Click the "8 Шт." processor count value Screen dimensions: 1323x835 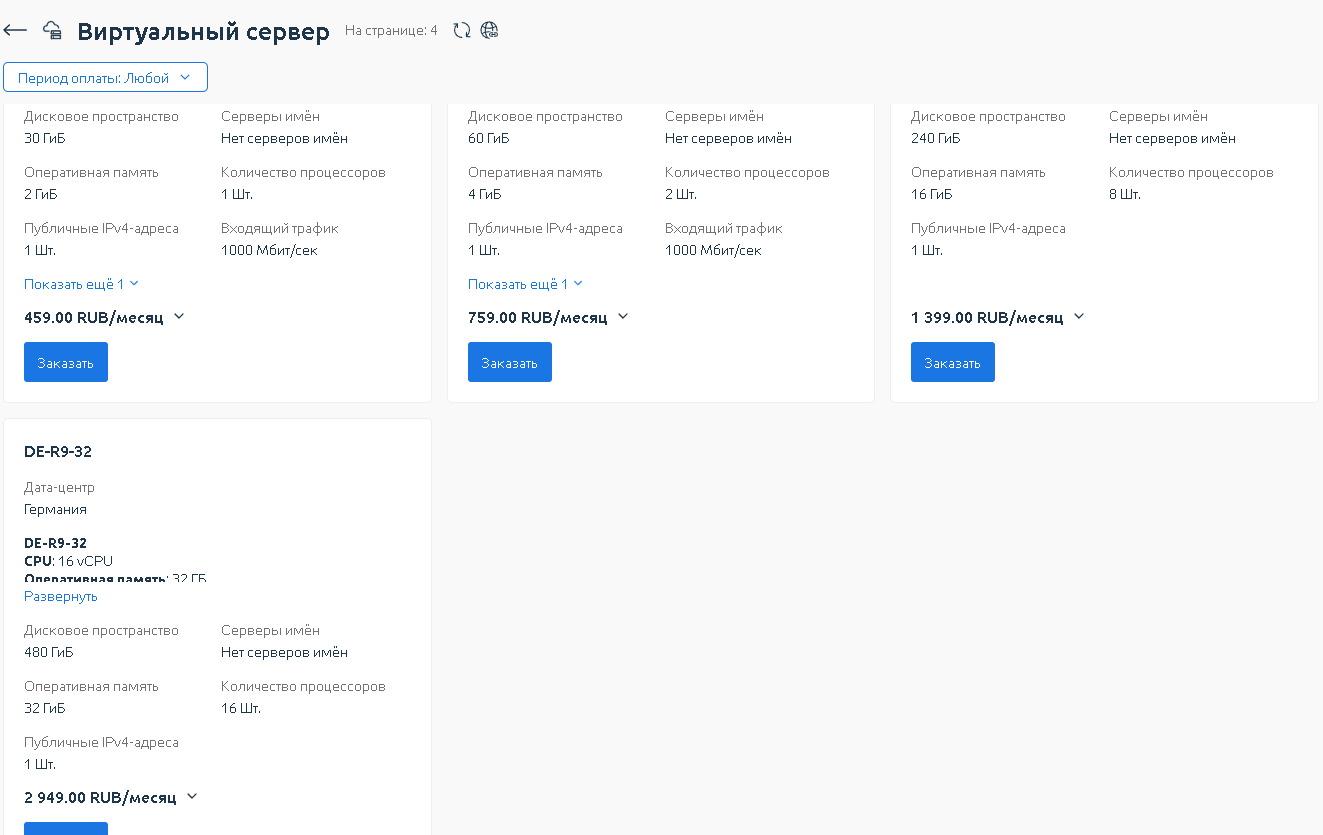coord(1125,194)
